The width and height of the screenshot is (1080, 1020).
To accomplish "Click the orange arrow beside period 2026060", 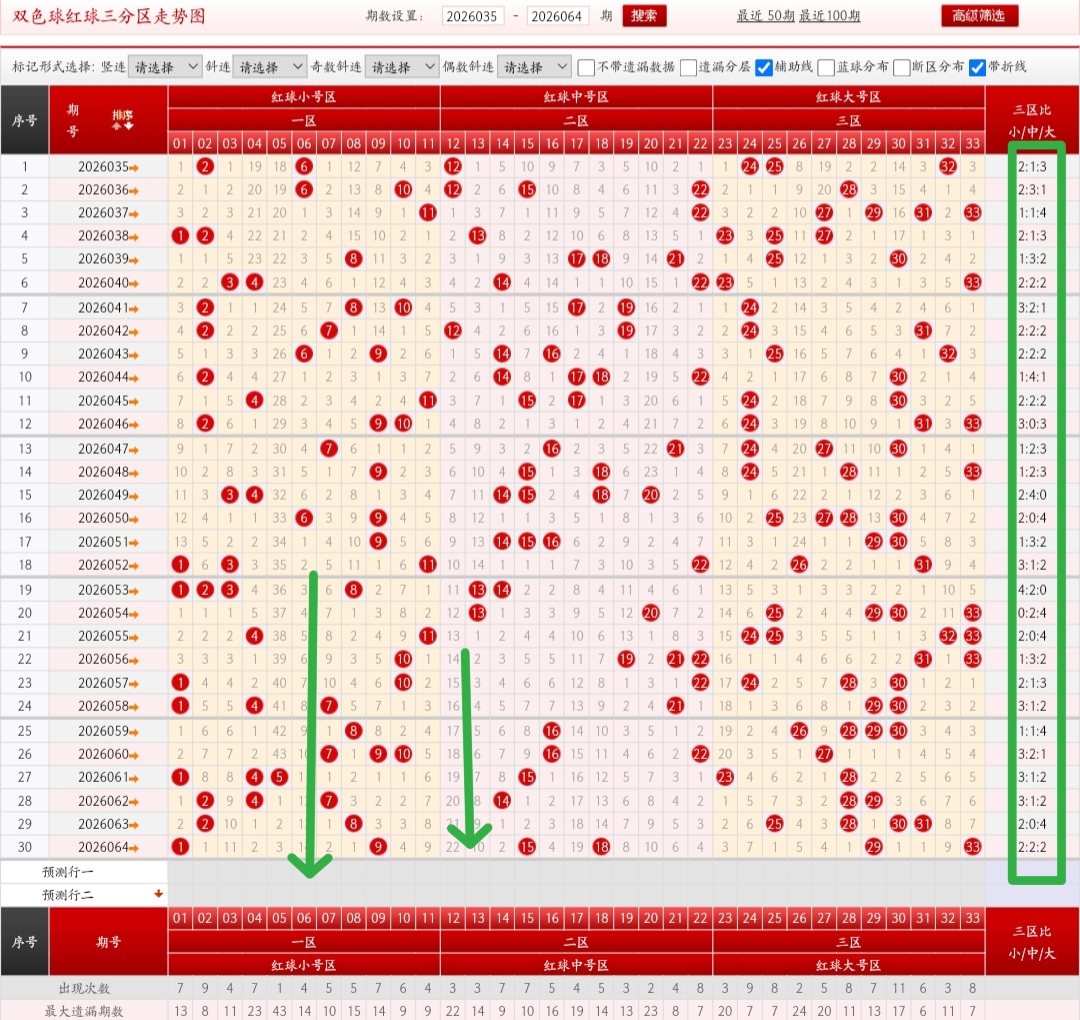I will pos(134,756).
